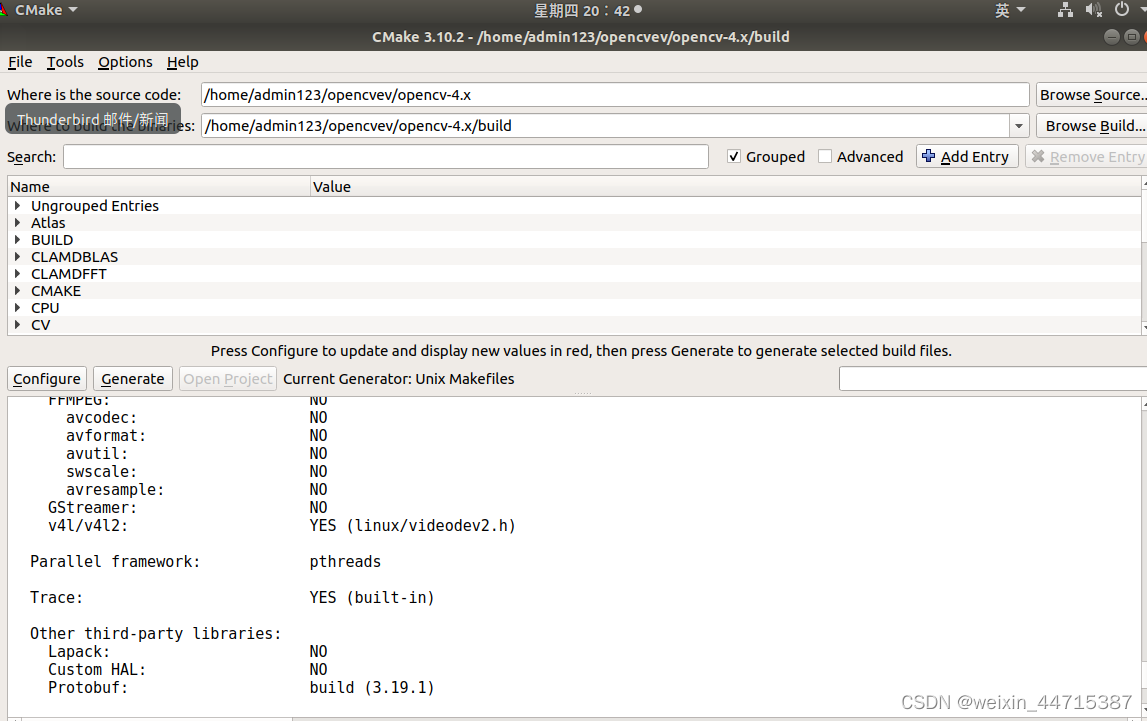Expand the BUILD tree entry
1147x721 pixels.
pyautogui.click(x=17, y=239)
